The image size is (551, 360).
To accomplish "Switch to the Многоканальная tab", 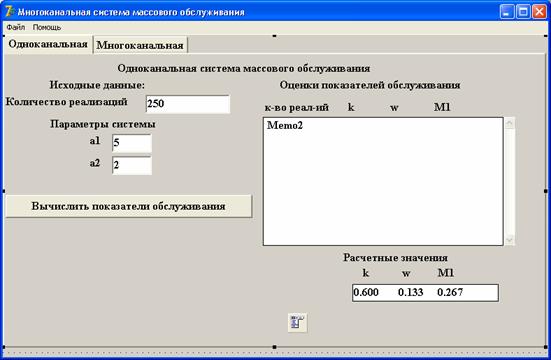I will pyautogui.click(x=140, y=45).
